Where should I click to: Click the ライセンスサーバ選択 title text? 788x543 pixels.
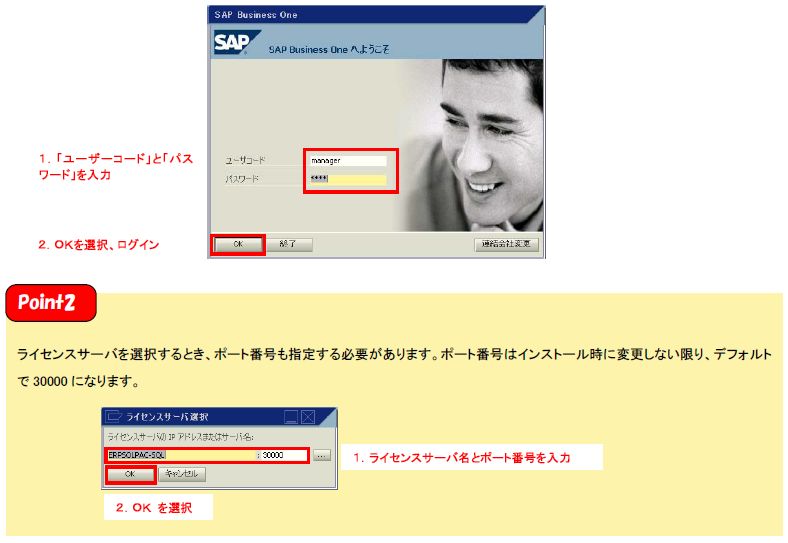tap(167, 417)
